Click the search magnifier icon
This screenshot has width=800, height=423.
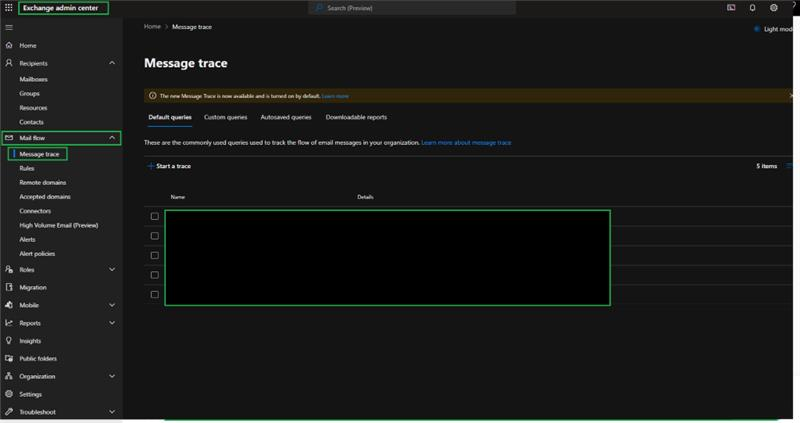[319, 8]
